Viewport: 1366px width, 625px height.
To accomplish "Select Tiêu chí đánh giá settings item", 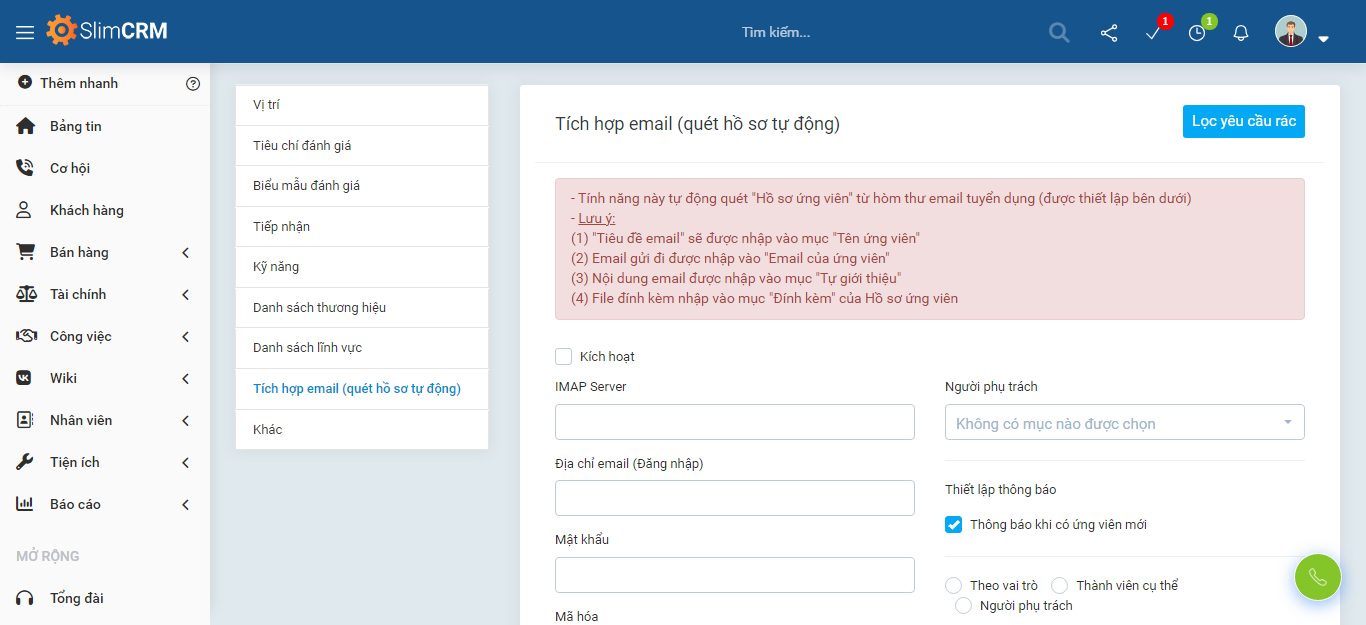I will coord(302,146).
